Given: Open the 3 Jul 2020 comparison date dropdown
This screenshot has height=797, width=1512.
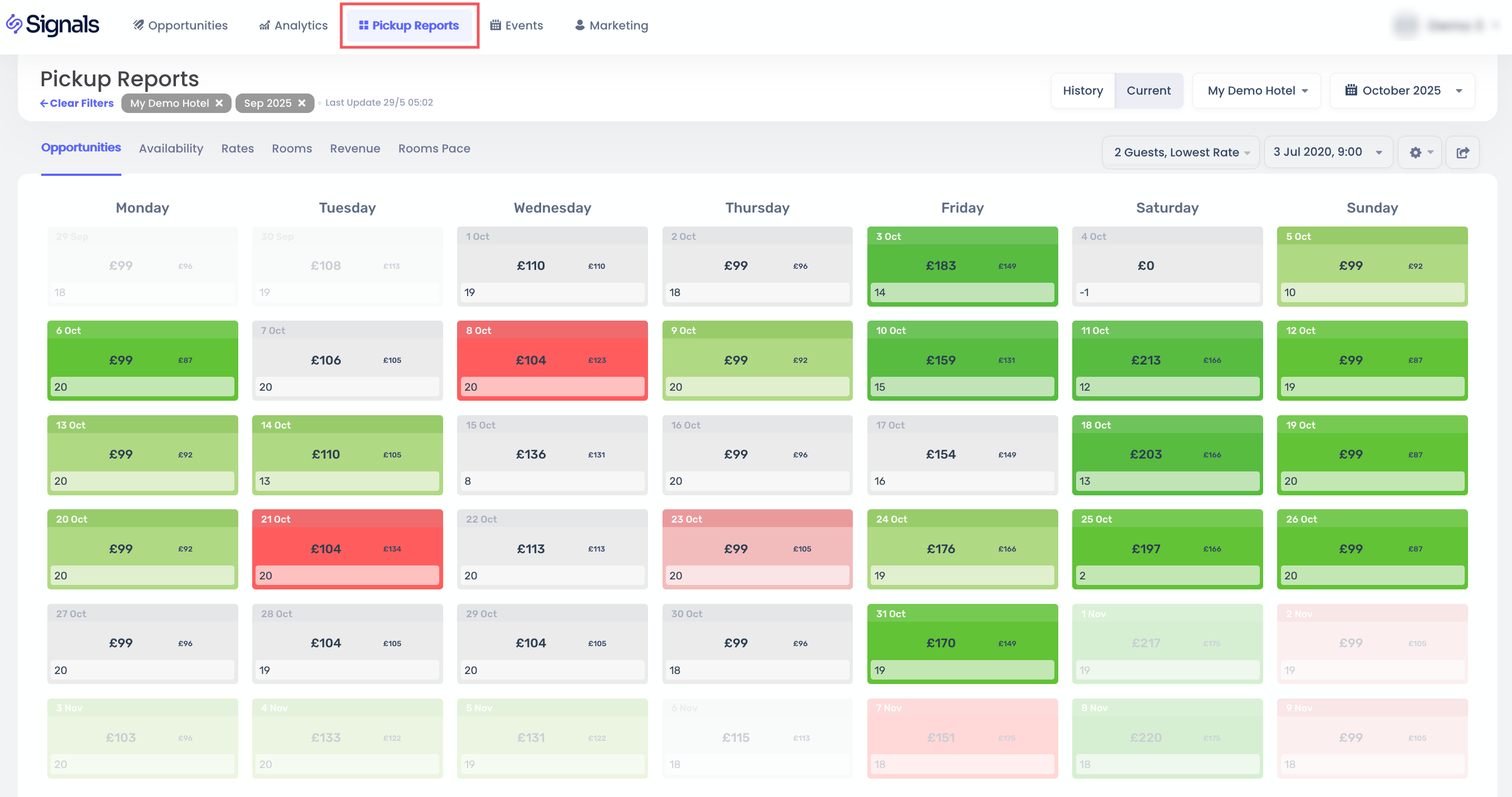Looking at the screenshot, I should [1328, 152].
